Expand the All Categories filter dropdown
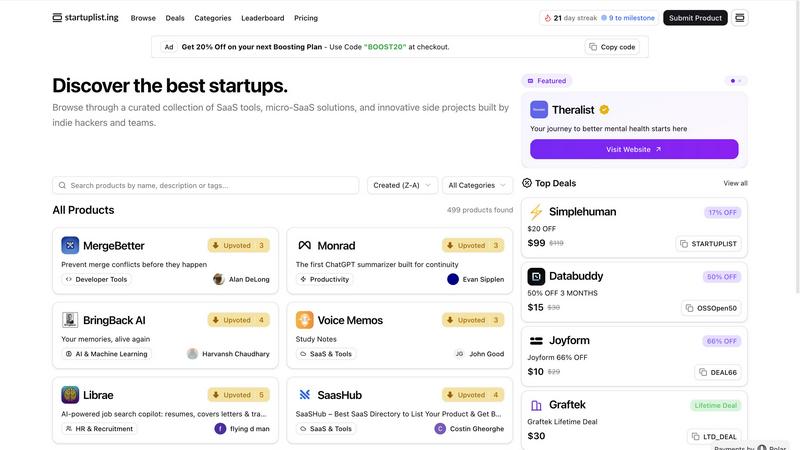This screenshot has height=450, width=800. 477,185
